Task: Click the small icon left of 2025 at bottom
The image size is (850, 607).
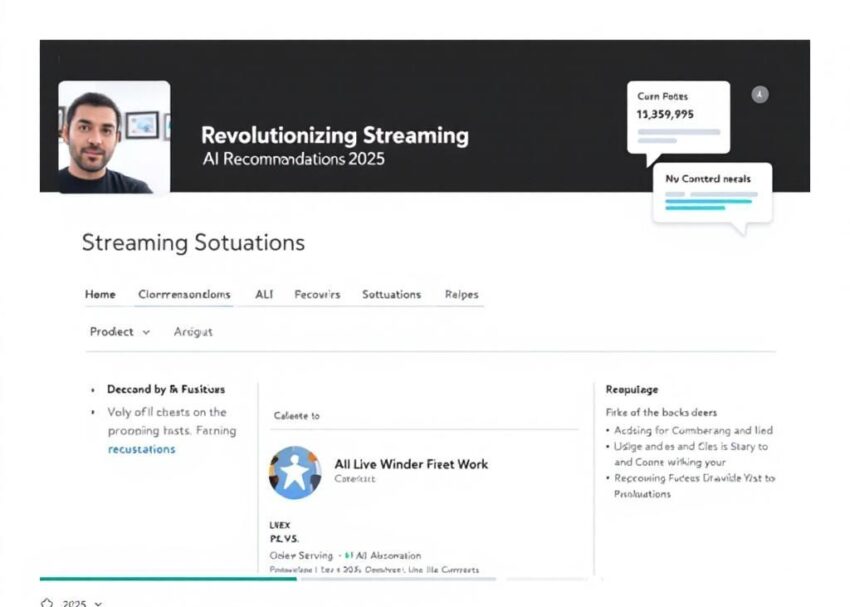Action: [x=47, y=603]
